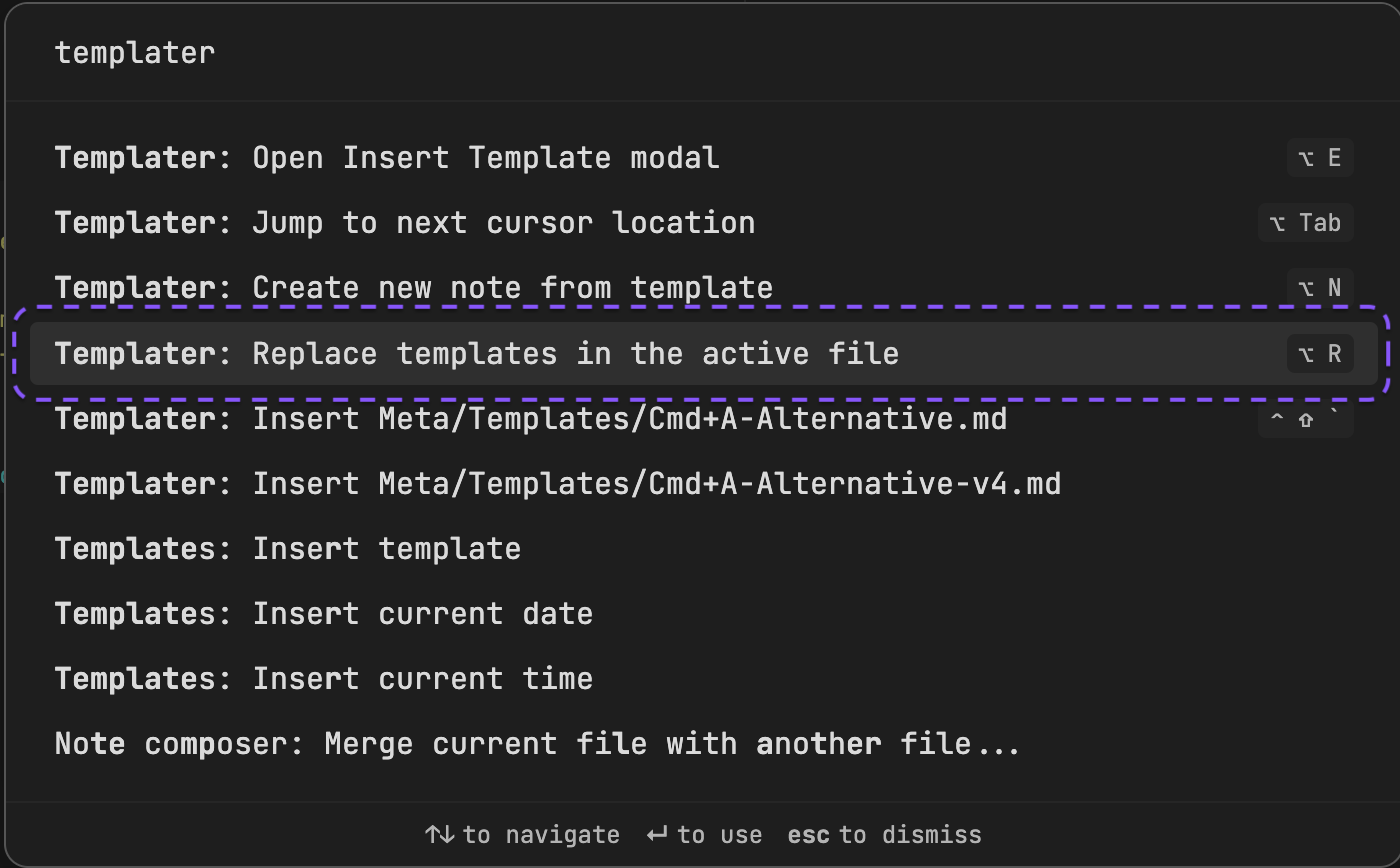
Task: Choose Templater: Jump to next cursor location
Action: coord(405,223)
